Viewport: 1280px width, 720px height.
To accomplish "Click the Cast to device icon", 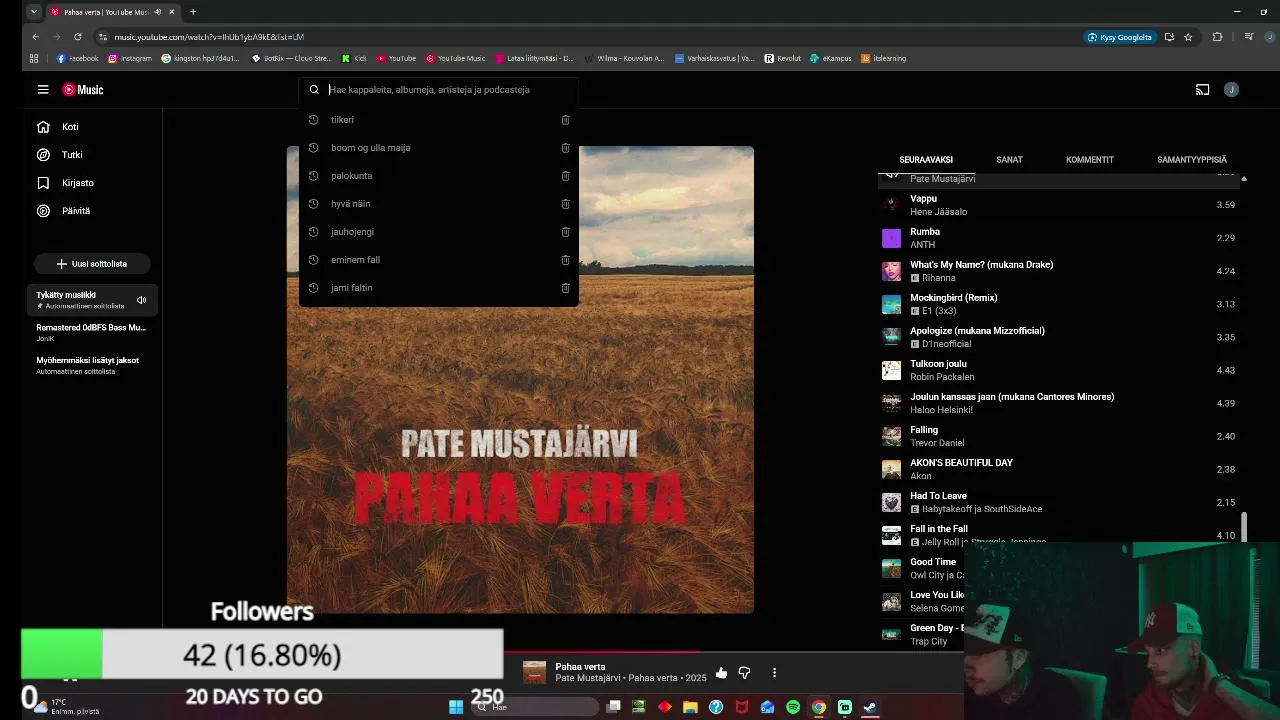I will tap(1203, 90).
